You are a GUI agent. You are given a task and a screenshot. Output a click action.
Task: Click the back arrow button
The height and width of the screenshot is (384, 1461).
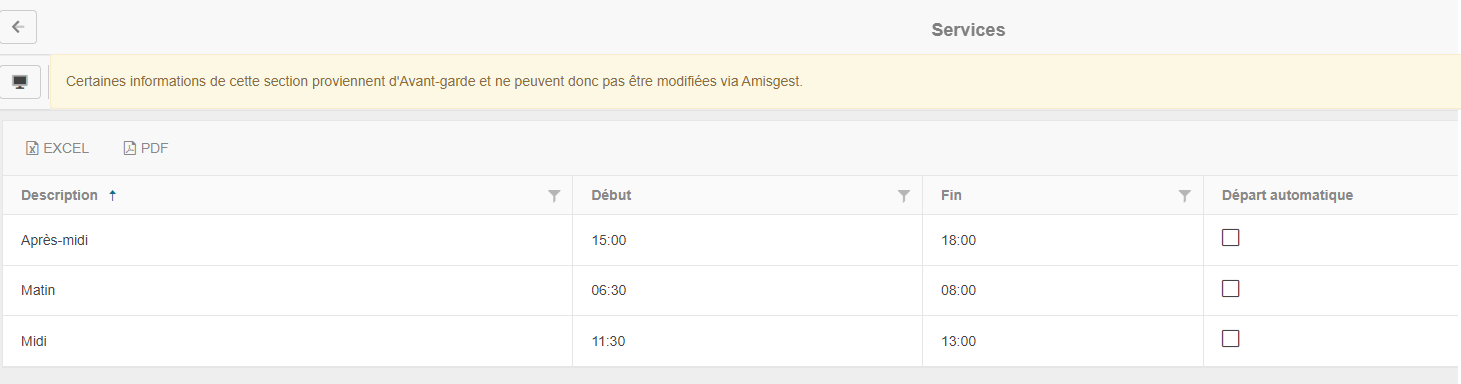click(18, 27)
